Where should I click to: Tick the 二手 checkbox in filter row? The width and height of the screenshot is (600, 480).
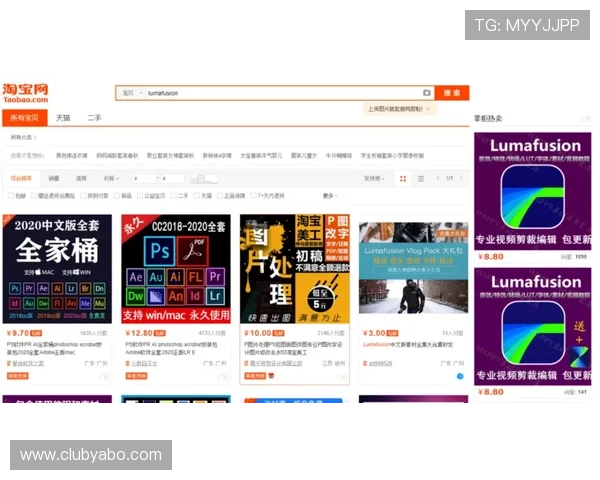point(173,196)
